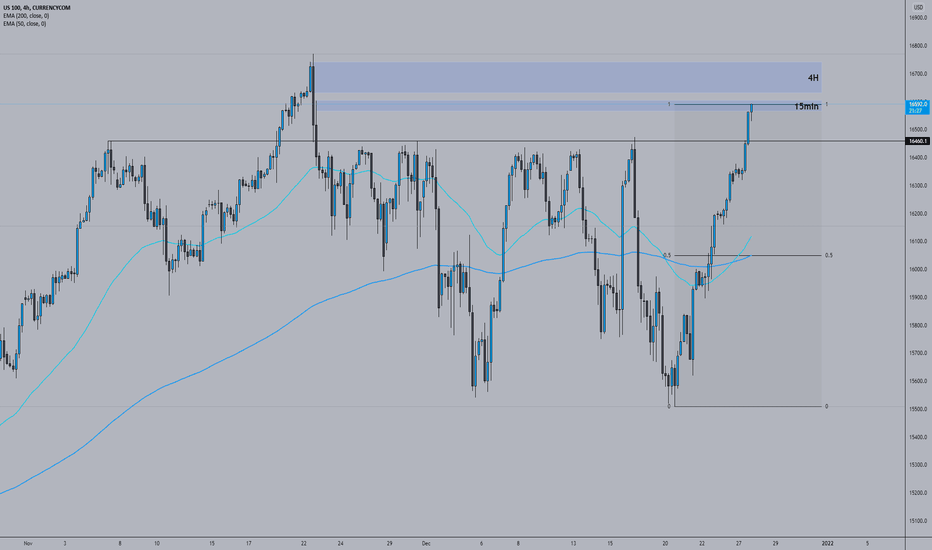Screen dimensions: 932x550
Task: Select the EMA (50, close, 0) legend entry
Action: click(24, 24)
